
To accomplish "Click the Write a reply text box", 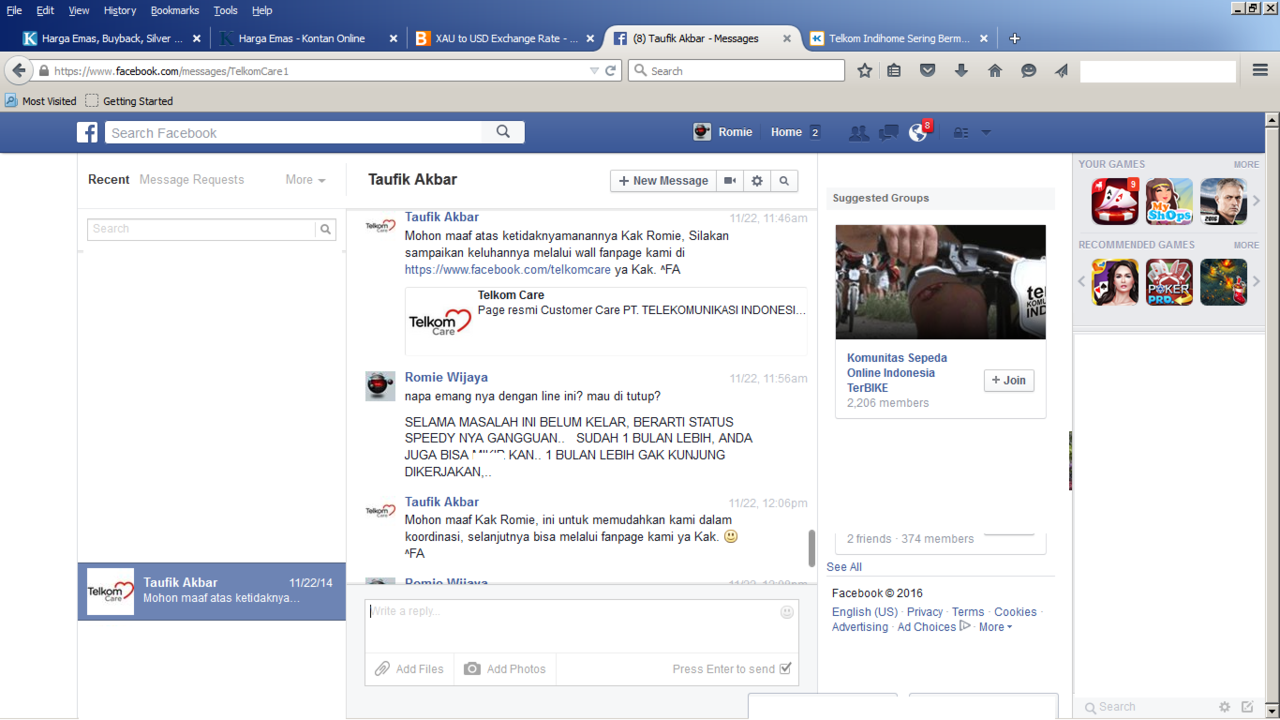I will coord(581,627).
